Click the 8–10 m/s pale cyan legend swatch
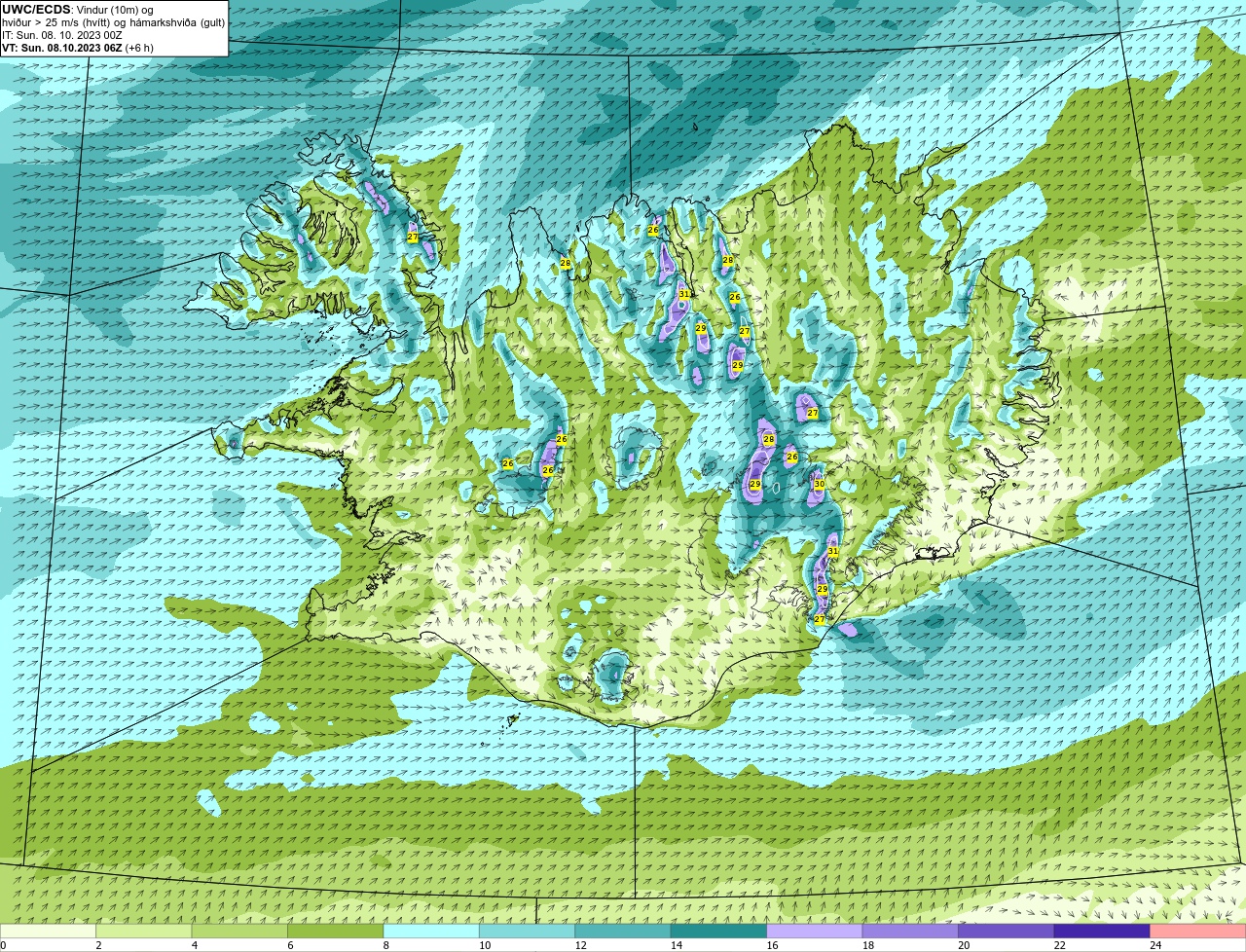1246x952 pixels. 432,931
